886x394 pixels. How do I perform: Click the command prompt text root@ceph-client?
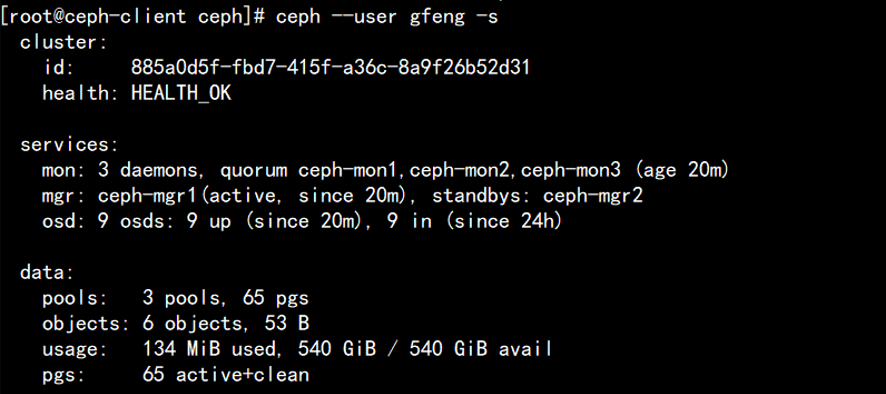pyautogui.click(x=98, y=16)
